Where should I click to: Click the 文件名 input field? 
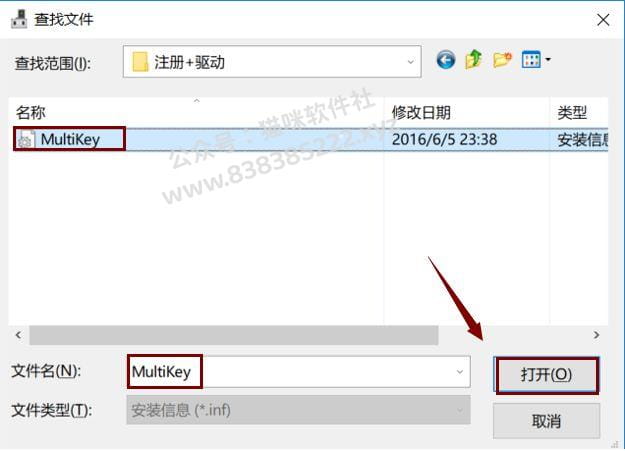click(x=298, y=372)
